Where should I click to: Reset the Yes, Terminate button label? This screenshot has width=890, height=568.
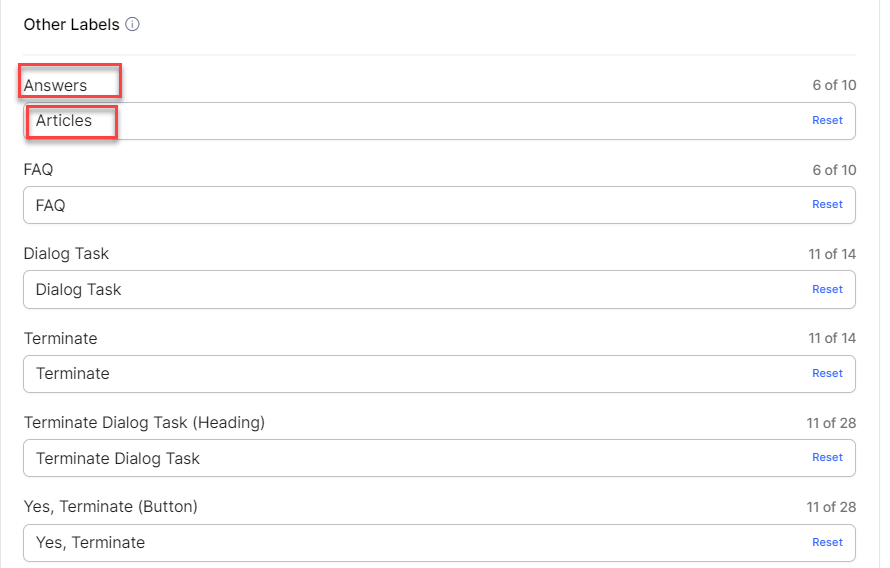(827, 542)
